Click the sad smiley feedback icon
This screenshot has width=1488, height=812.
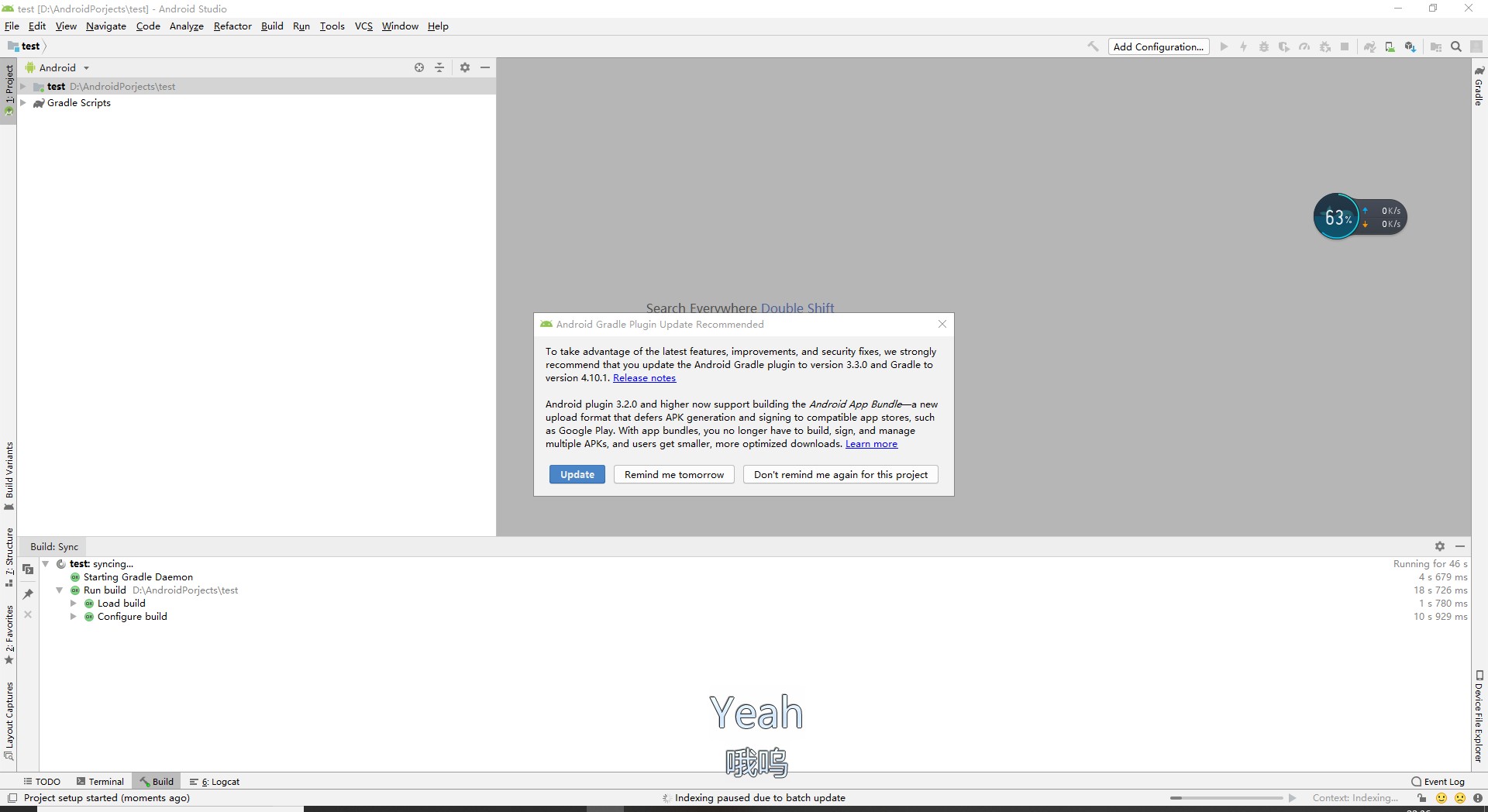(1460, 798)
